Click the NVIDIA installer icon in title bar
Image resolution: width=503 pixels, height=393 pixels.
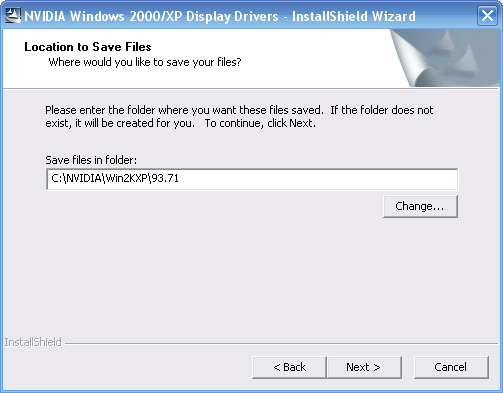coord(13,15)
